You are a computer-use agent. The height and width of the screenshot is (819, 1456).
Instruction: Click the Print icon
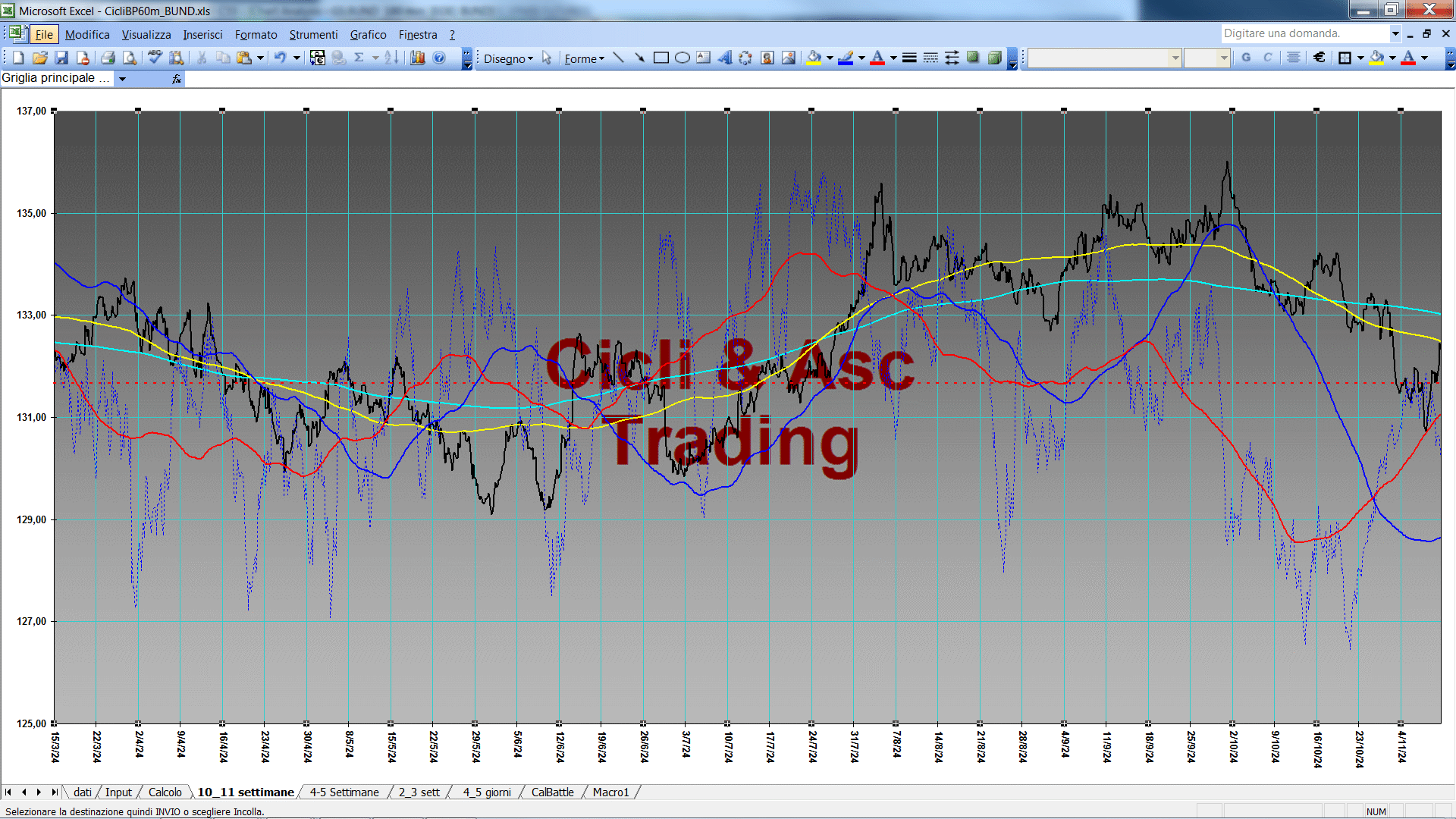[108, 58]
